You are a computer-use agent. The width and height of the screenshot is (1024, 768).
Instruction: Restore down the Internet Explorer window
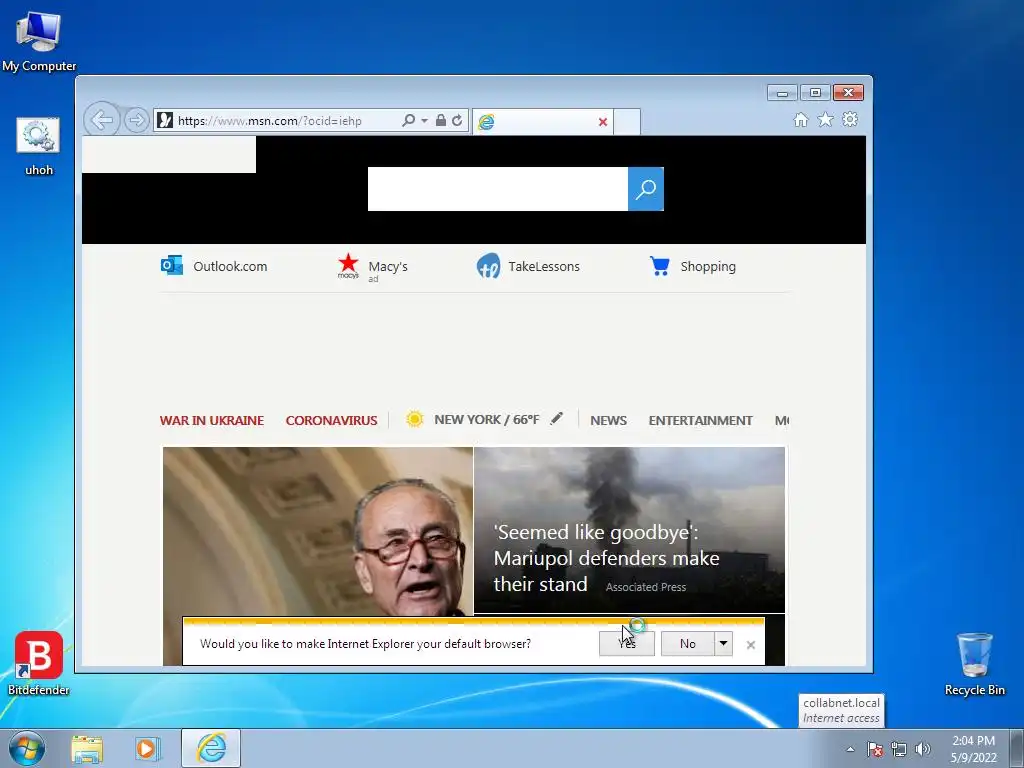click(815, 93)
